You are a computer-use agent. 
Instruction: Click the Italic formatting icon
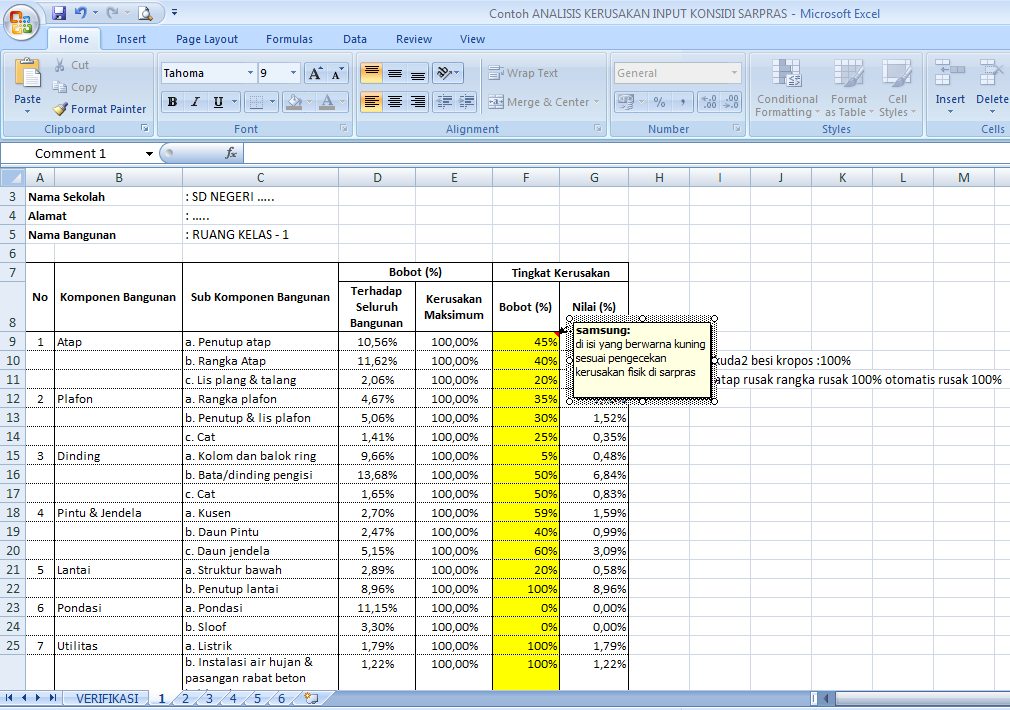pyautogui.click(x=196, y=102)
